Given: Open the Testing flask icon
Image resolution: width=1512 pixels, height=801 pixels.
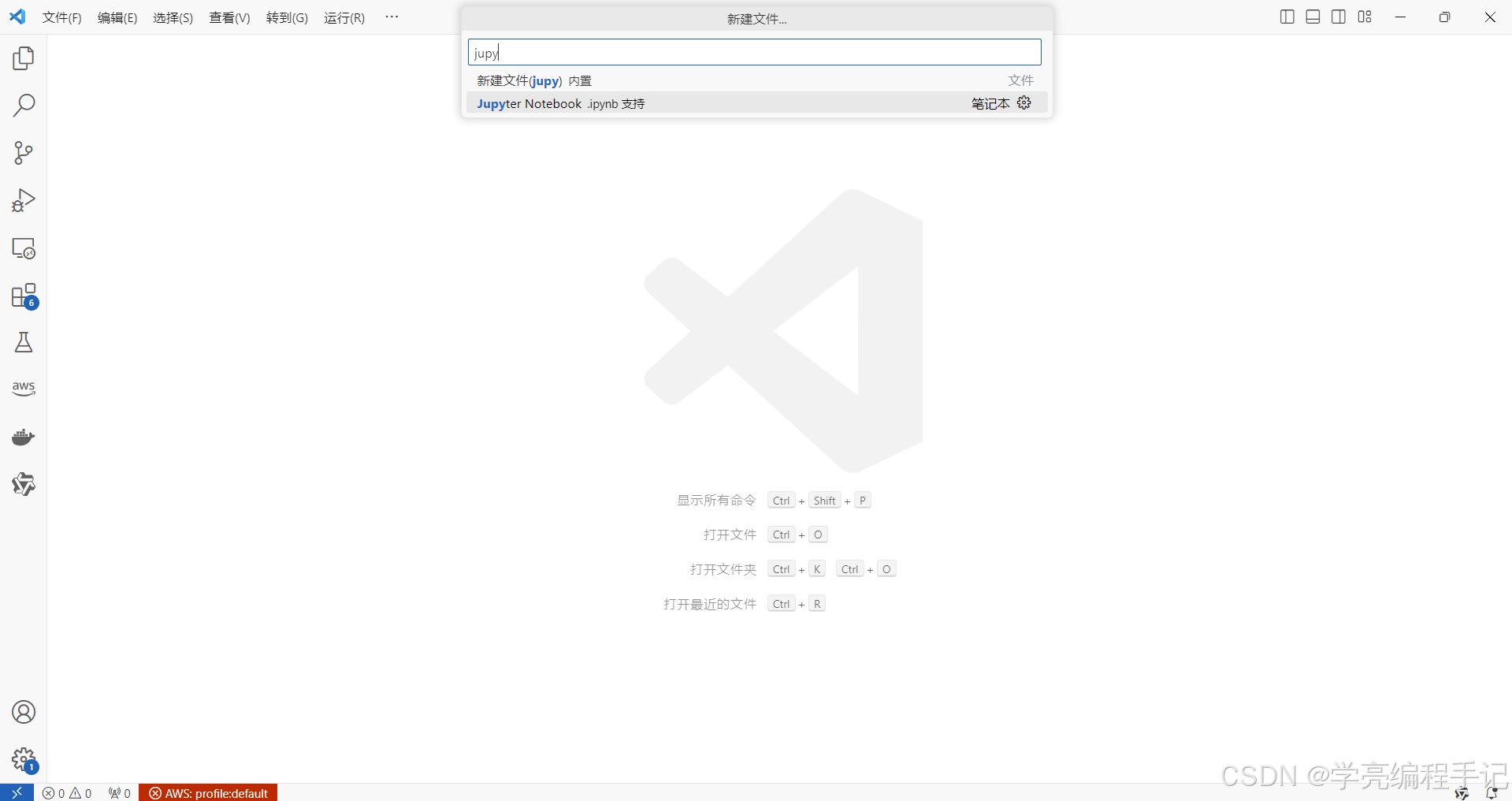Looking at the screenshot, I should pos(24,342).
